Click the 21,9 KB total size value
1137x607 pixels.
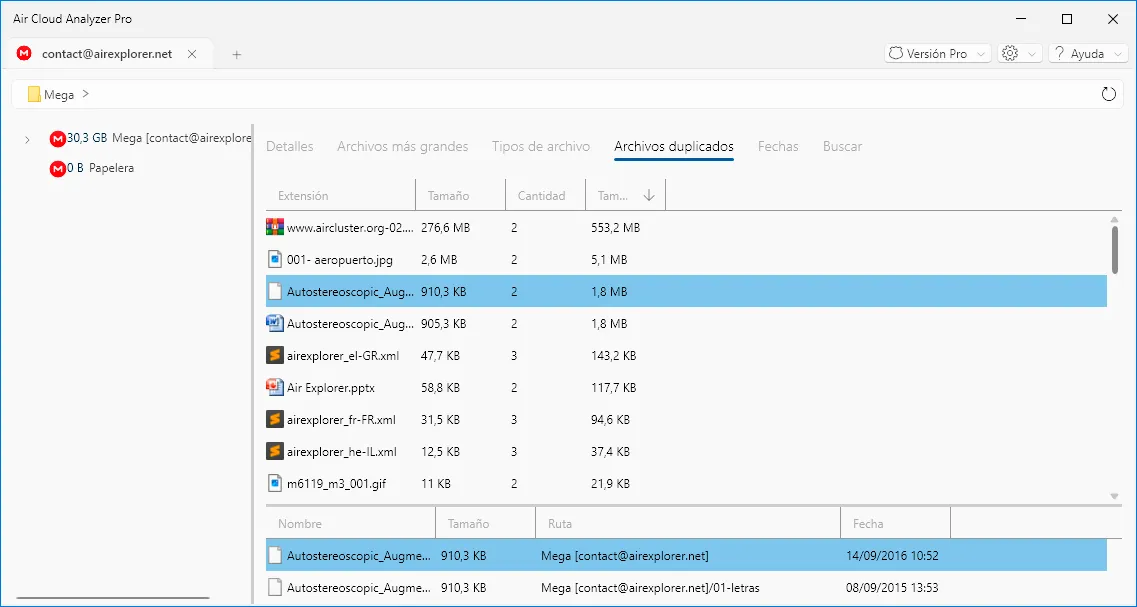[611, 483]
